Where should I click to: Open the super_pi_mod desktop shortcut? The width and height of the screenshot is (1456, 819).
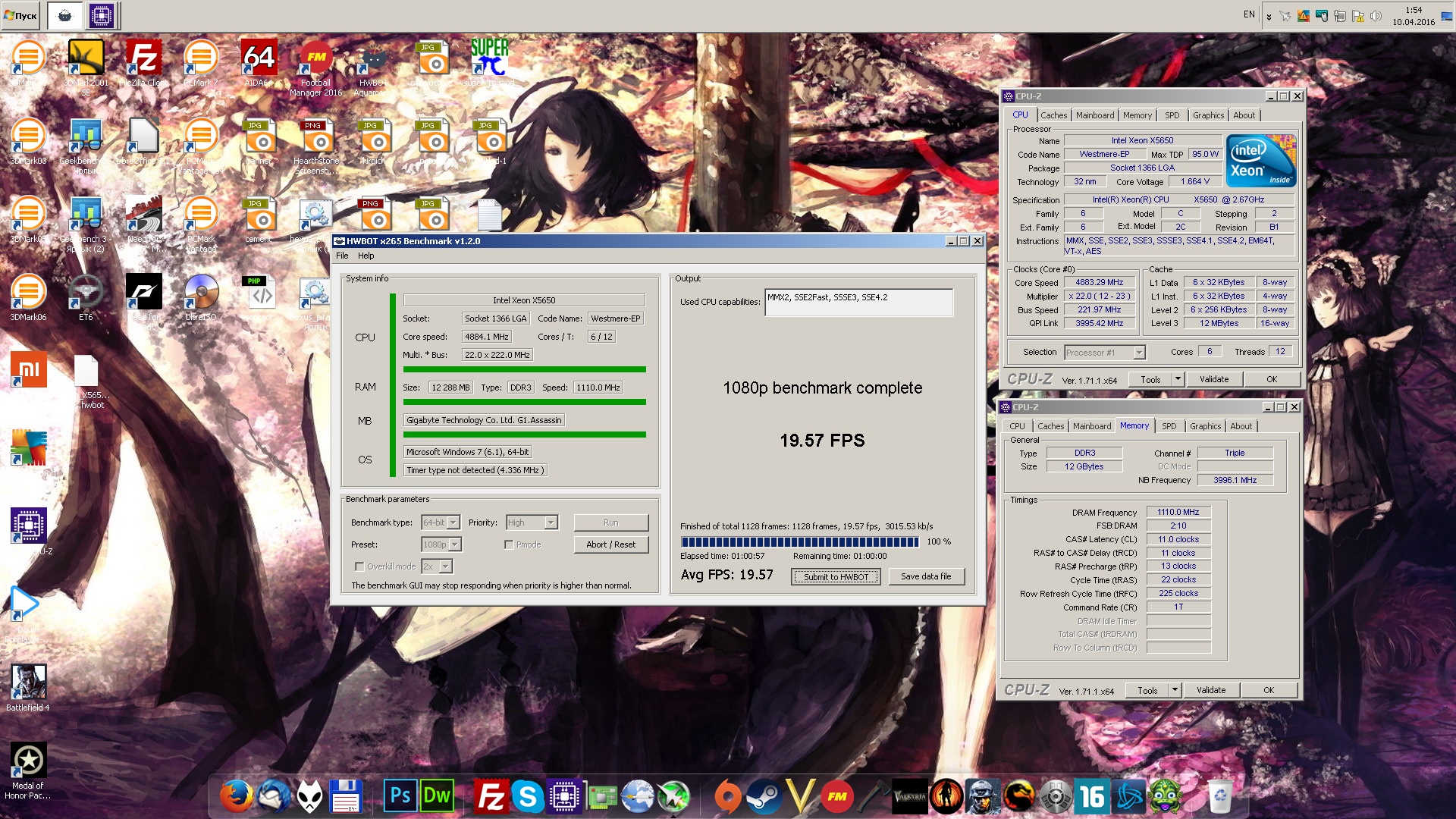pyautogui.click(x=489, y=58)
